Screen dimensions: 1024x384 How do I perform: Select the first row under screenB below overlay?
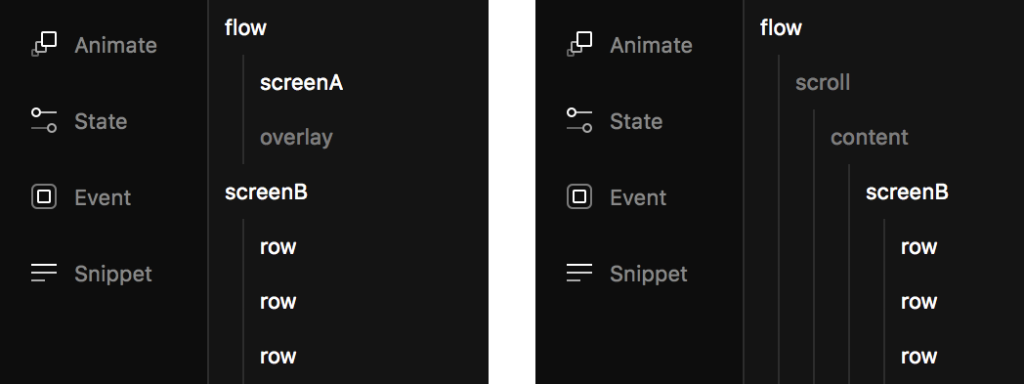coord(278,248)
